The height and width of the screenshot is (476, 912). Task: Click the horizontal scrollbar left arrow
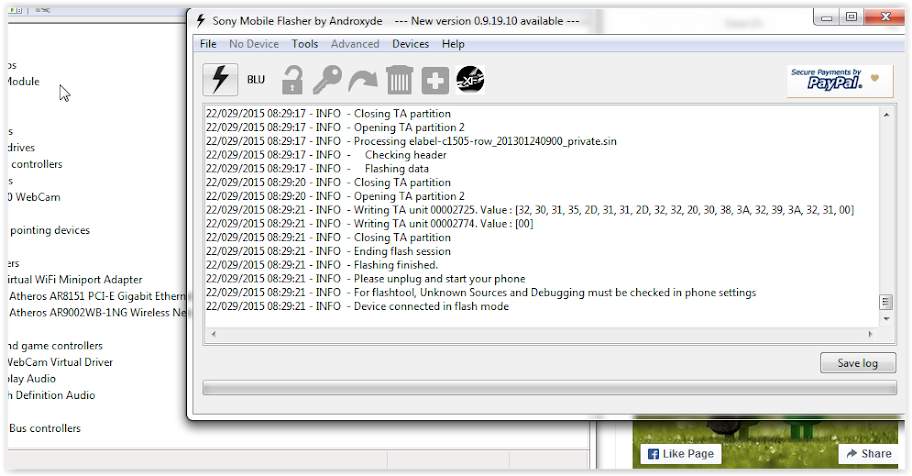pyautogui.click(x=214, y=334)
